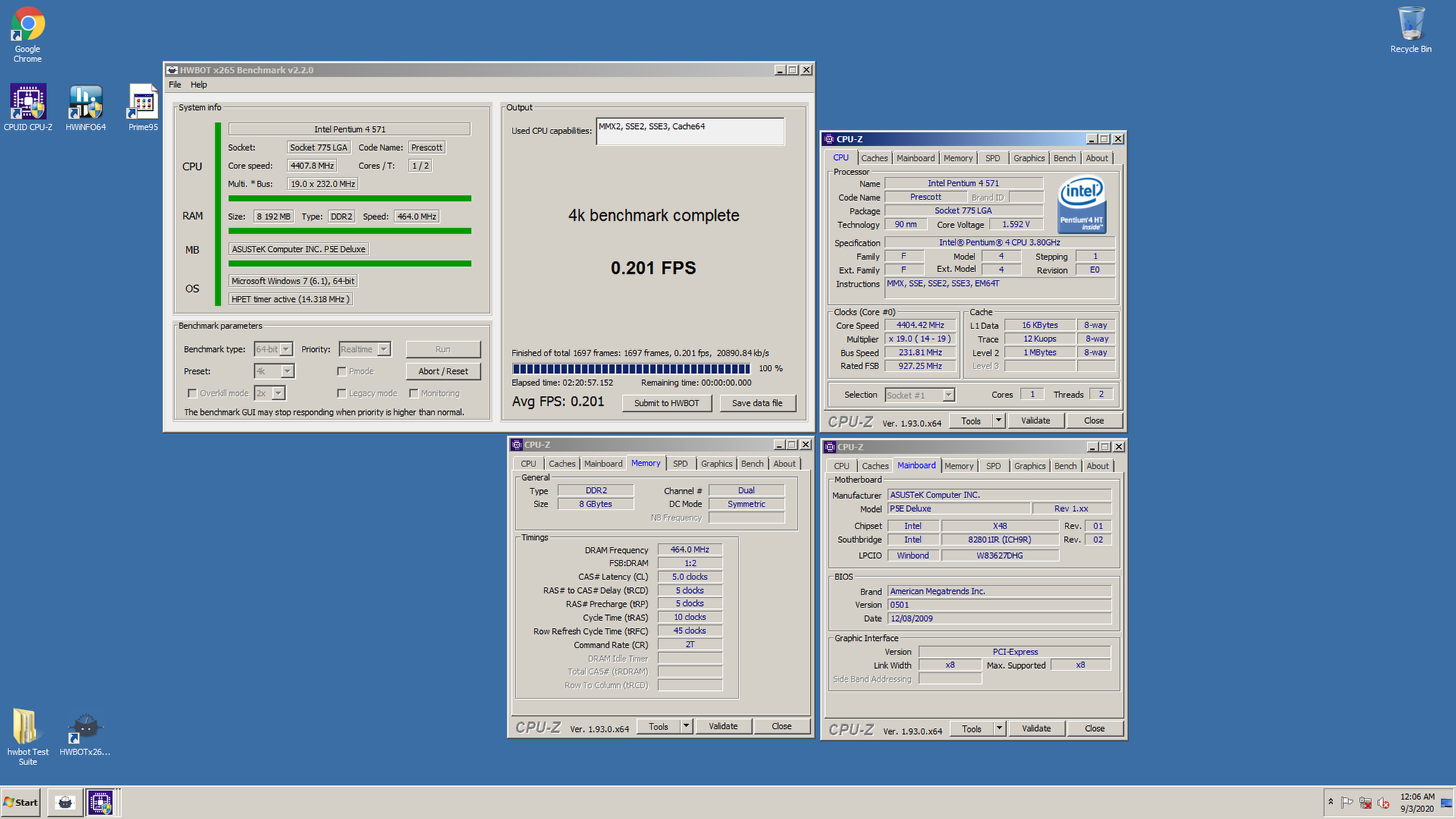Click Save data file button
Screen dimensions: 1456x819
(757, 403)
